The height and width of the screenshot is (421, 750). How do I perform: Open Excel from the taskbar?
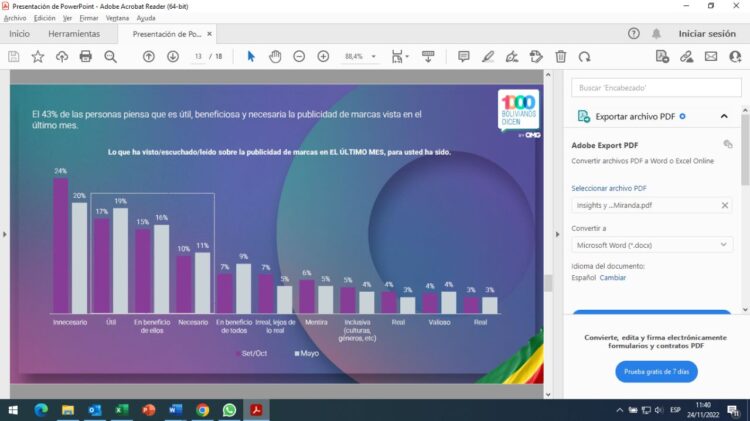(121, 410)
